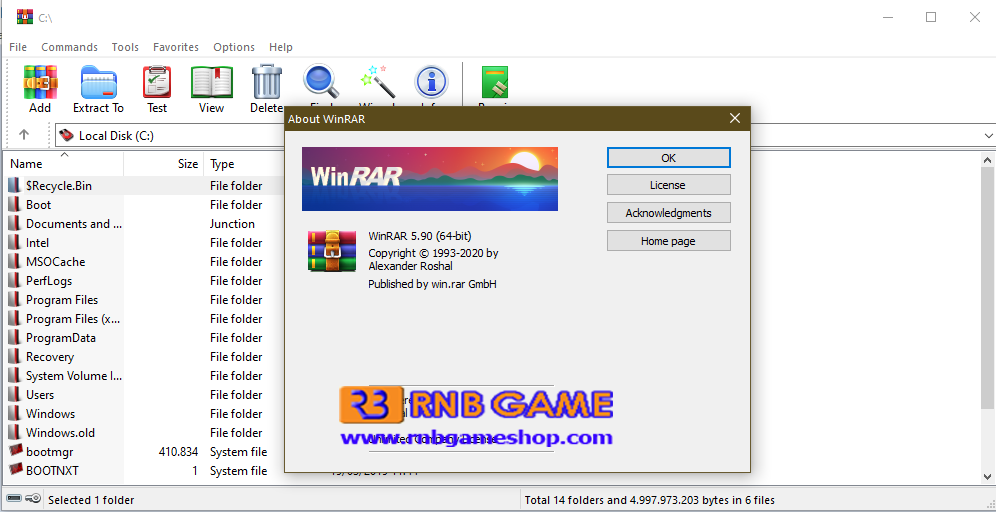
Task: Open the Favorites menu
Action: [x=176, y=47]
